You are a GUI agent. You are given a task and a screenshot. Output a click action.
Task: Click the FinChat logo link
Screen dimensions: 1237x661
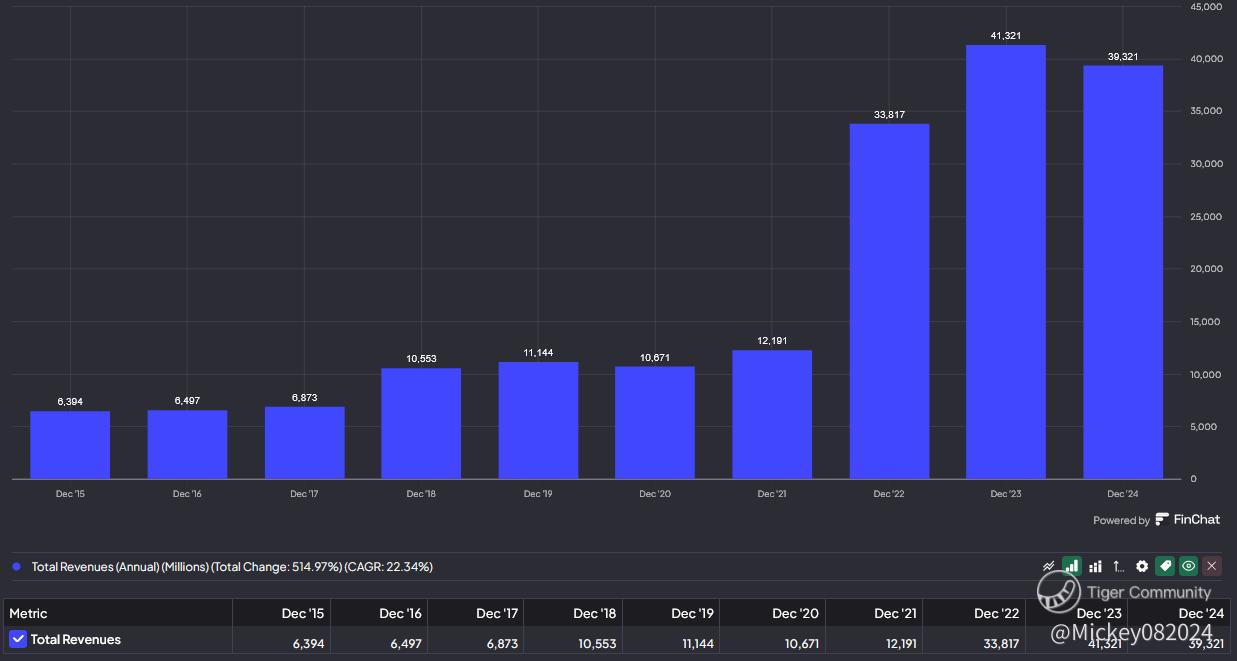[1188, 519]
